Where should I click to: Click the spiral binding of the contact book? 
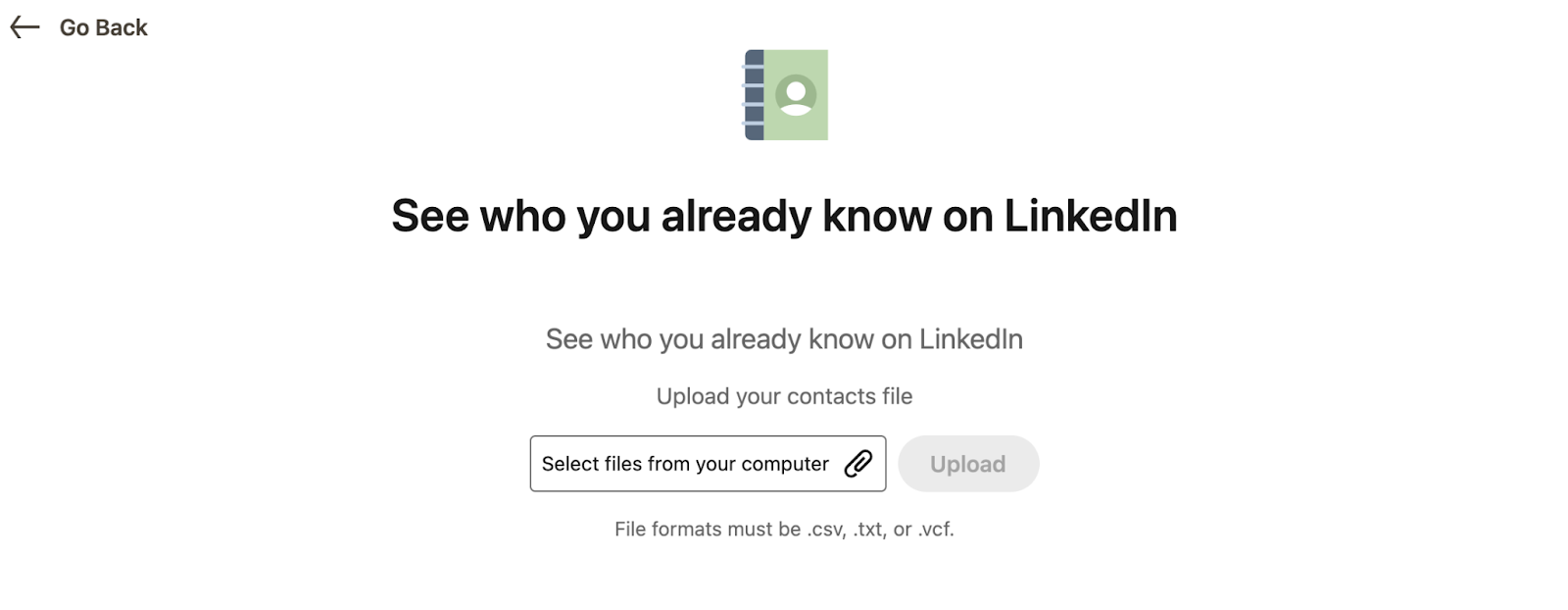click(x=754, y=95)
